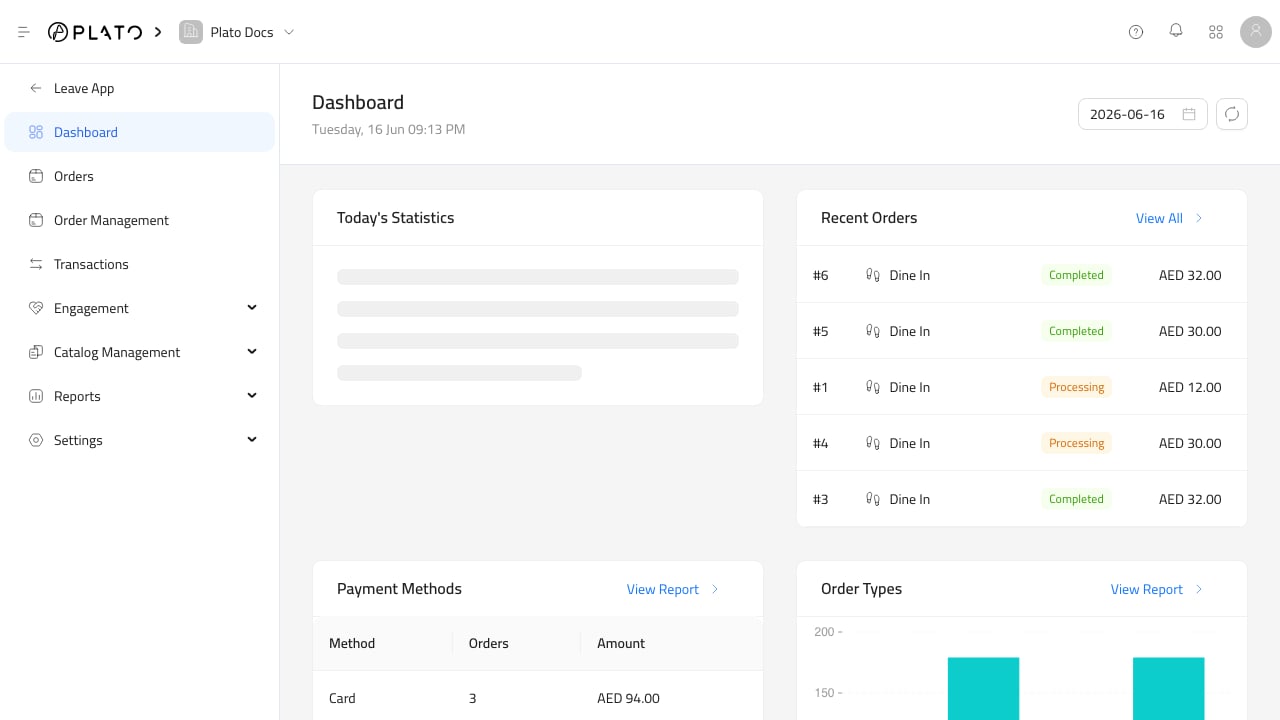Click the Catalog Management sidebar icon
The height and width of the screenshot is (720, 1280).
click(36, 352)
